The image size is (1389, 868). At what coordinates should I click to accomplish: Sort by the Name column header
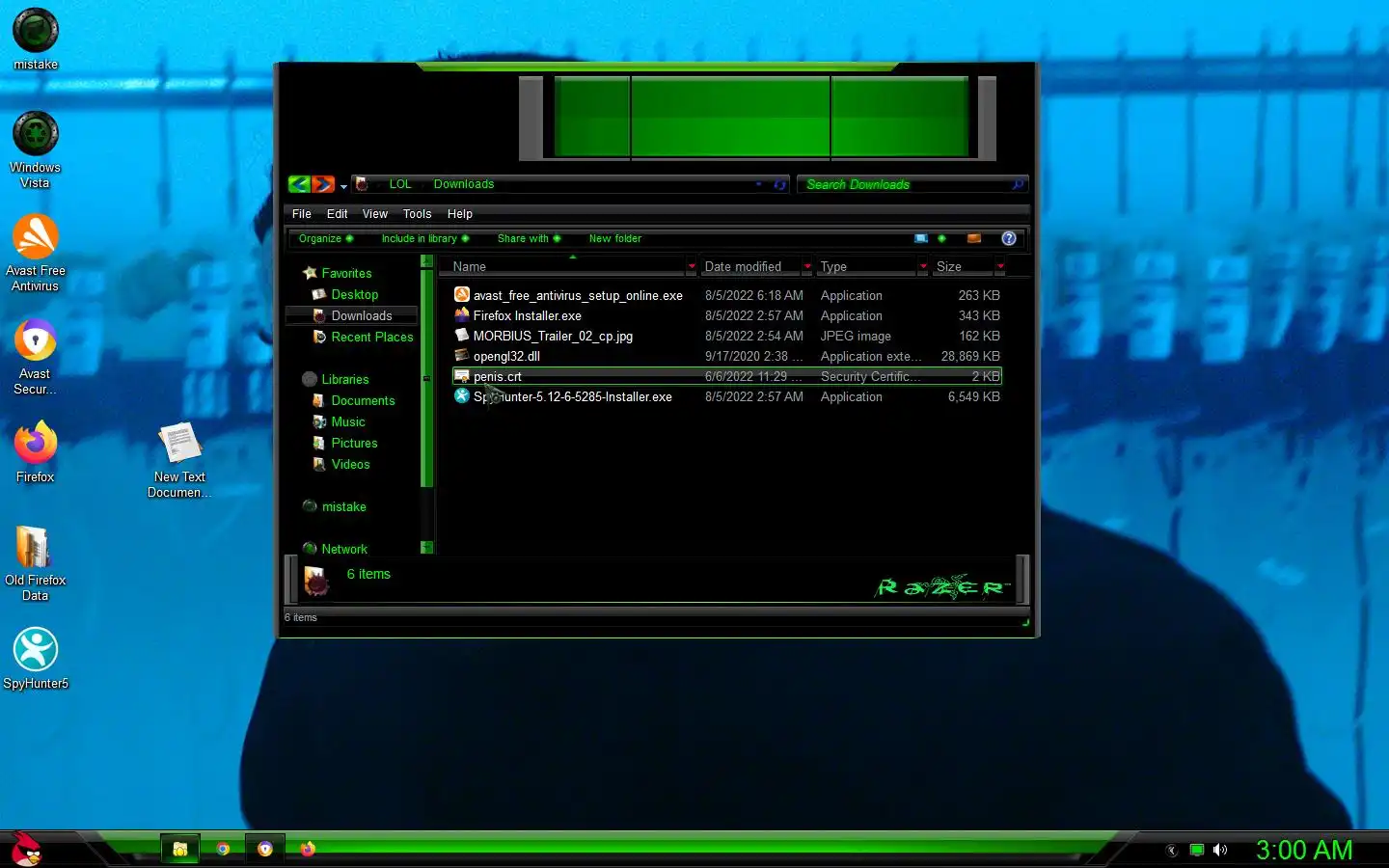[x=564, y=266]
